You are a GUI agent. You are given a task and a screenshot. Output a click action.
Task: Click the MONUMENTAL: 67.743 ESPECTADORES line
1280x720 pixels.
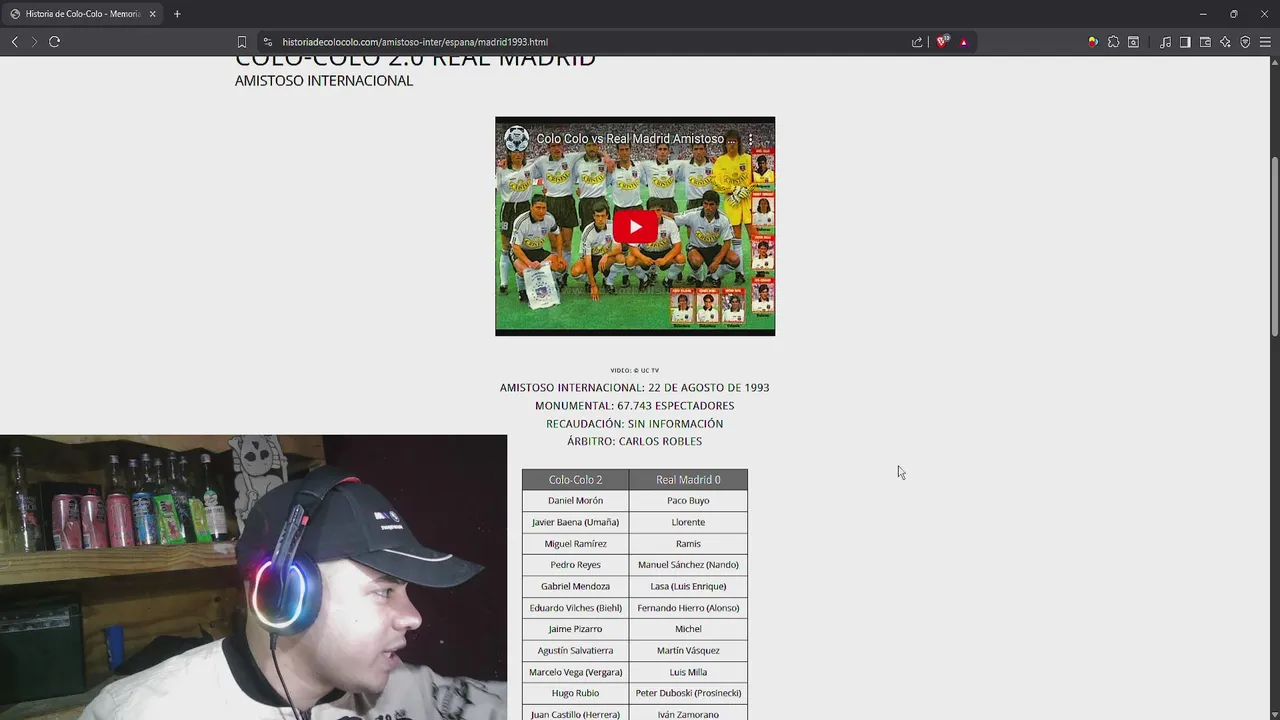click(x=635, y=406)
